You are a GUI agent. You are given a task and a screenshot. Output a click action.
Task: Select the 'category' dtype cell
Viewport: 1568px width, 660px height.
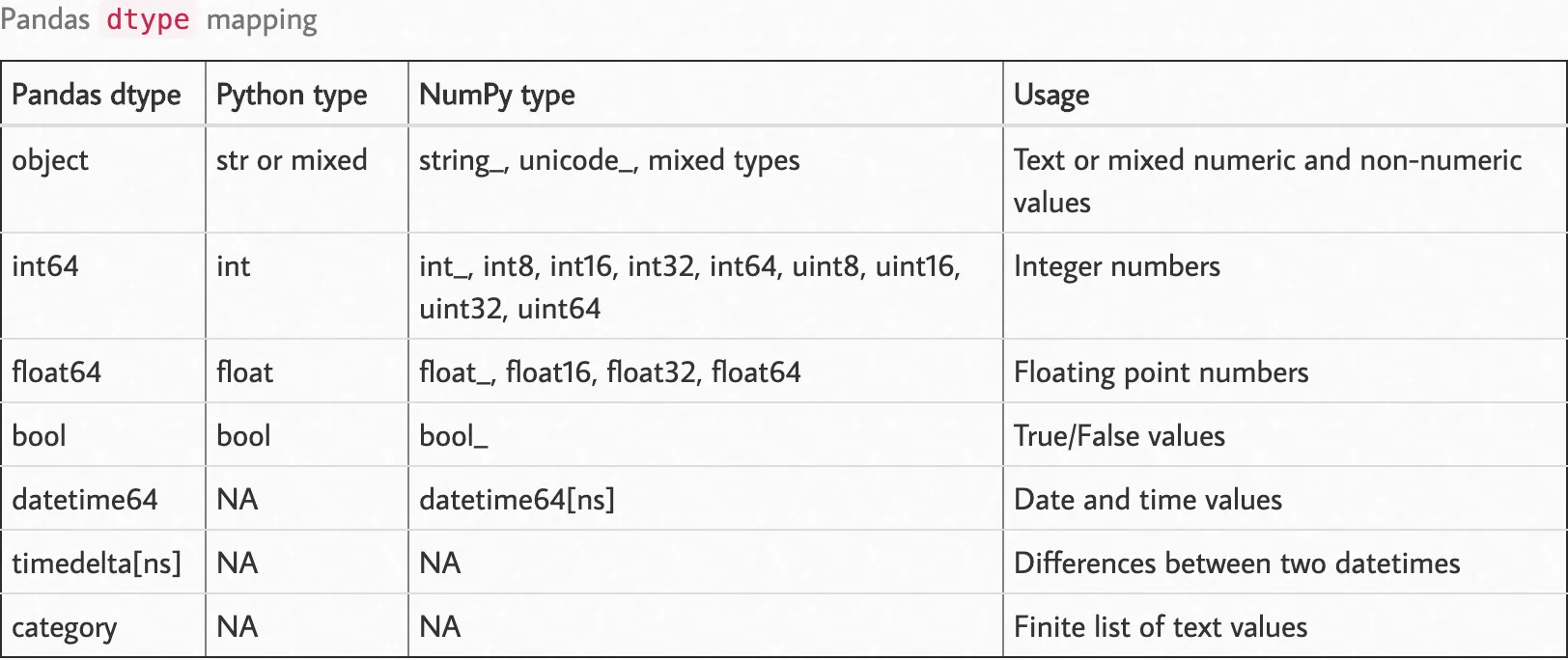click(64, 627)
